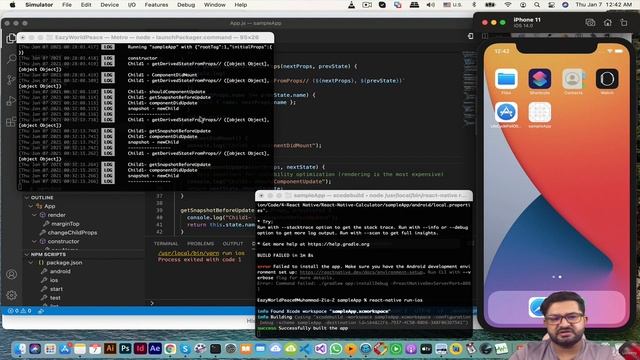Viewport: 640px width, 360px height.
Task: Run the test npm script
Action: (x=55, y=298)
